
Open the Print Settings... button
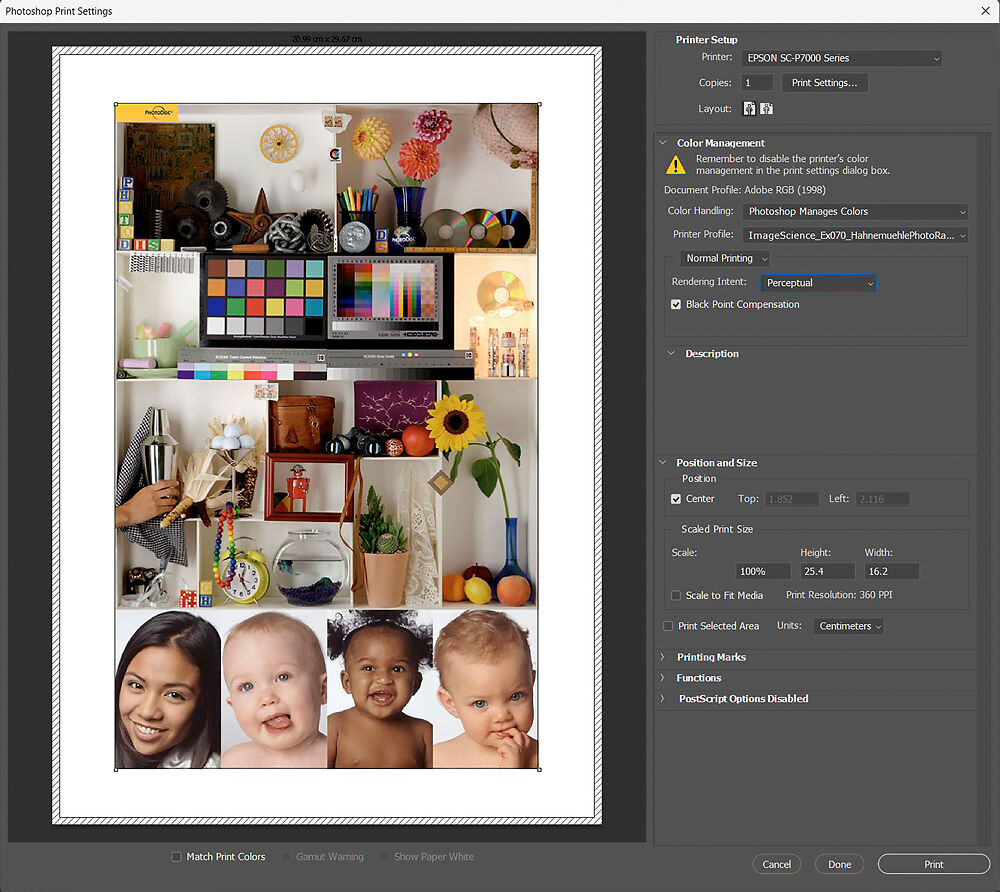click(x=824, y=83)
